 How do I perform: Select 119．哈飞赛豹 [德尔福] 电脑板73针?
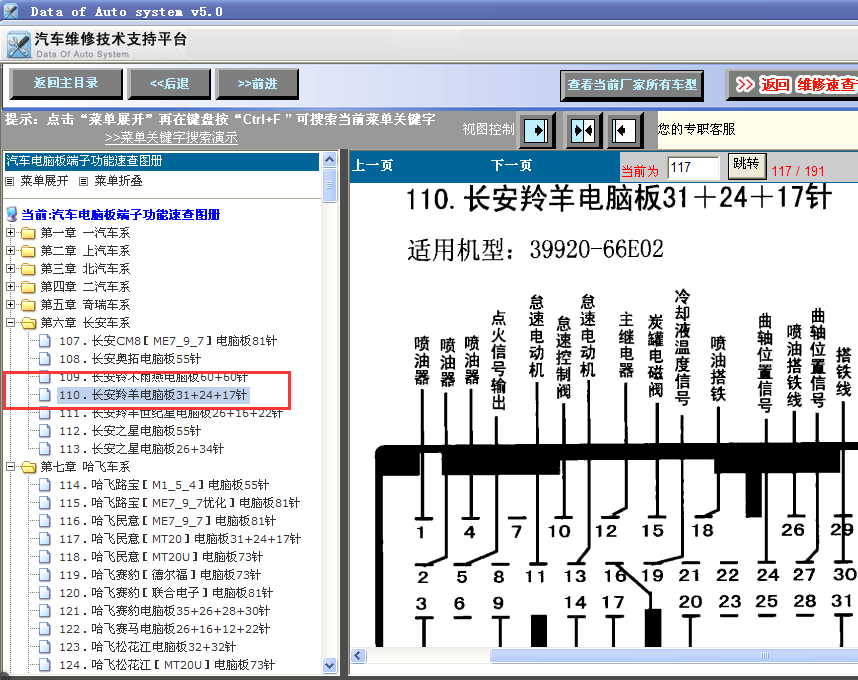tap(160, 575)
